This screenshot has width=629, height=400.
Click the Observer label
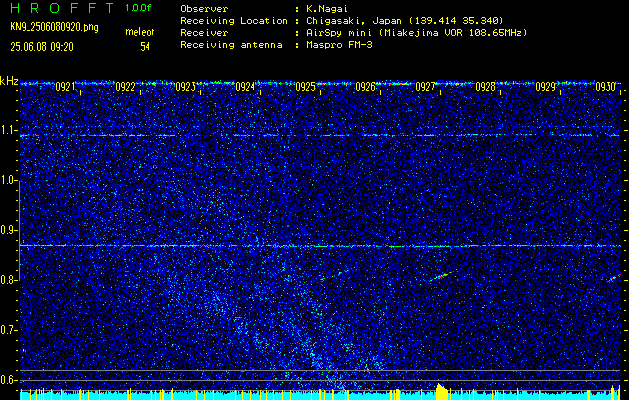coord(204,9)
